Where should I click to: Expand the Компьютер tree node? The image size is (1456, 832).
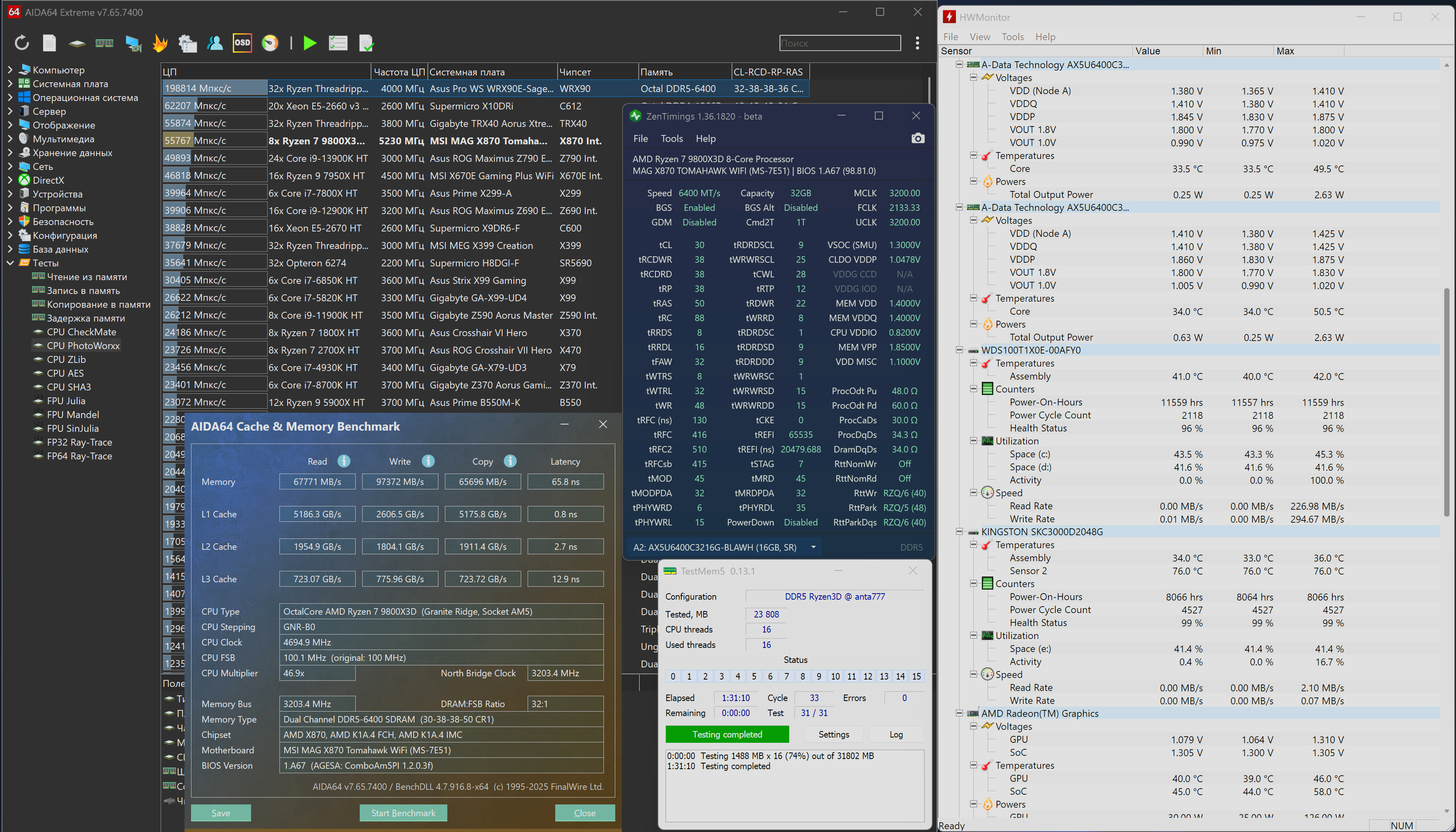click(10, 70)
